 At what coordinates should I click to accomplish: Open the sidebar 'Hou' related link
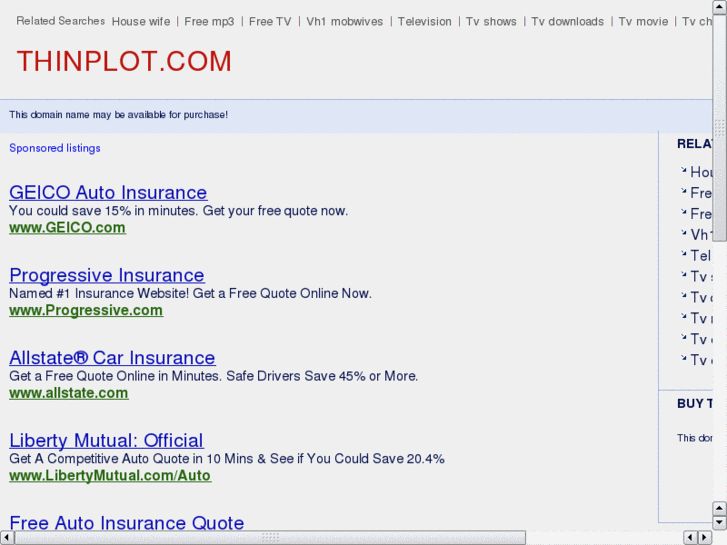pos(701,172)
